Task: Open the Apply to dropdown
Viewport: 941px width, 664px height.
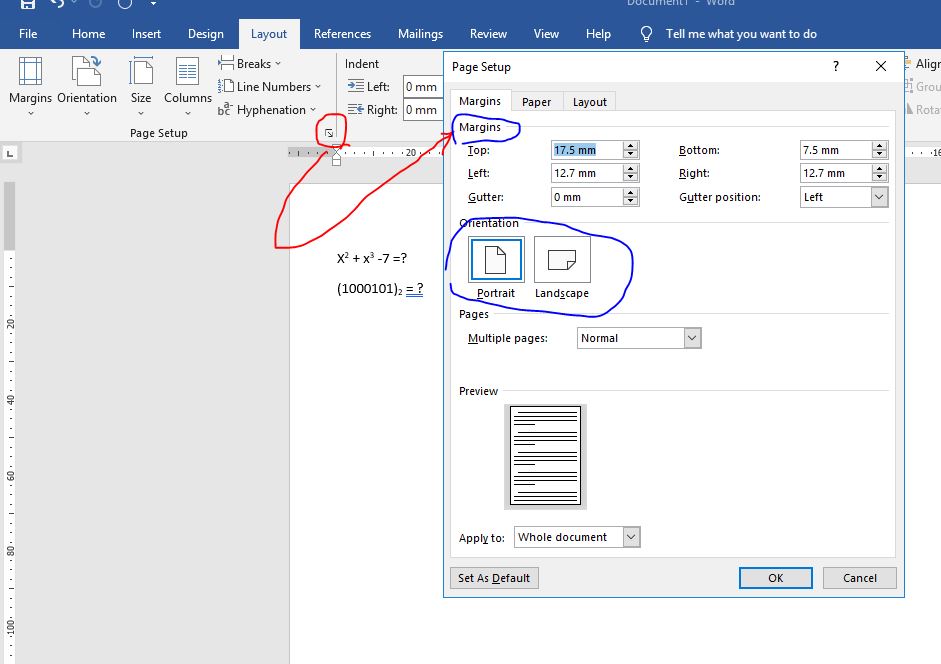Action: 630,537
